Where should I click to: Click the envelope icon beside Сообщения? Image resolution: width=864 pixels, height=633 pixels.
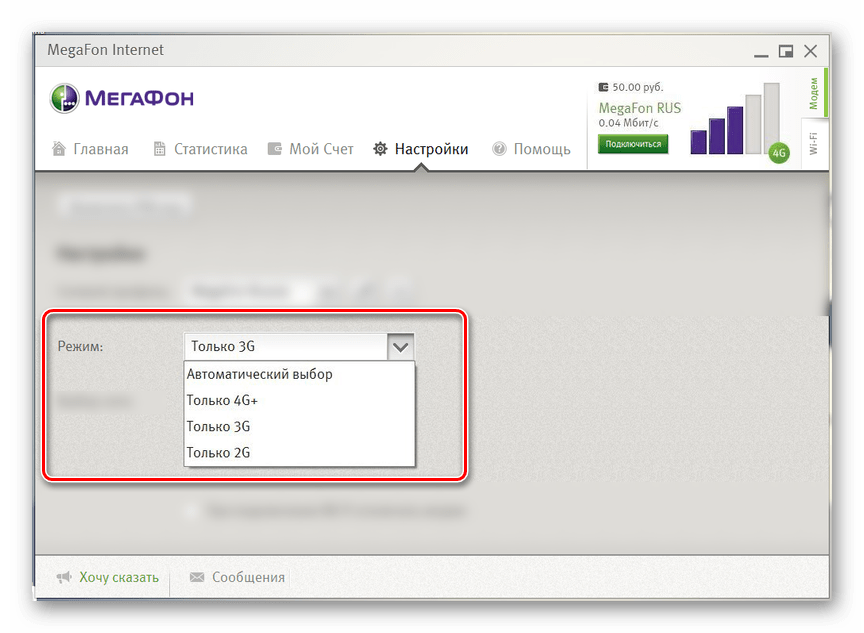pyautogui.click(x=197, y=577)
